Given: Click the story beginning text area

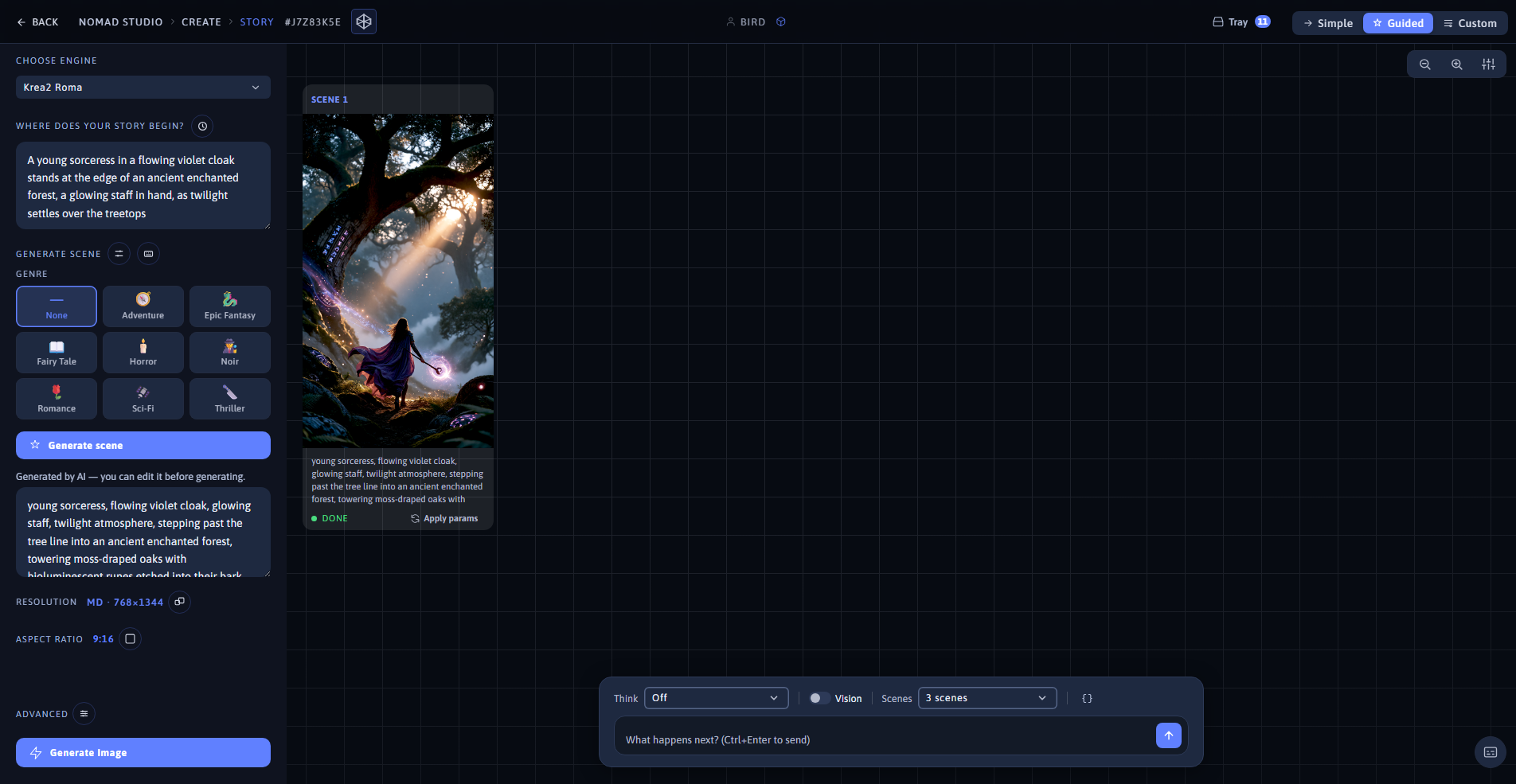Looking at the screenshot, I should coord(143,185).
